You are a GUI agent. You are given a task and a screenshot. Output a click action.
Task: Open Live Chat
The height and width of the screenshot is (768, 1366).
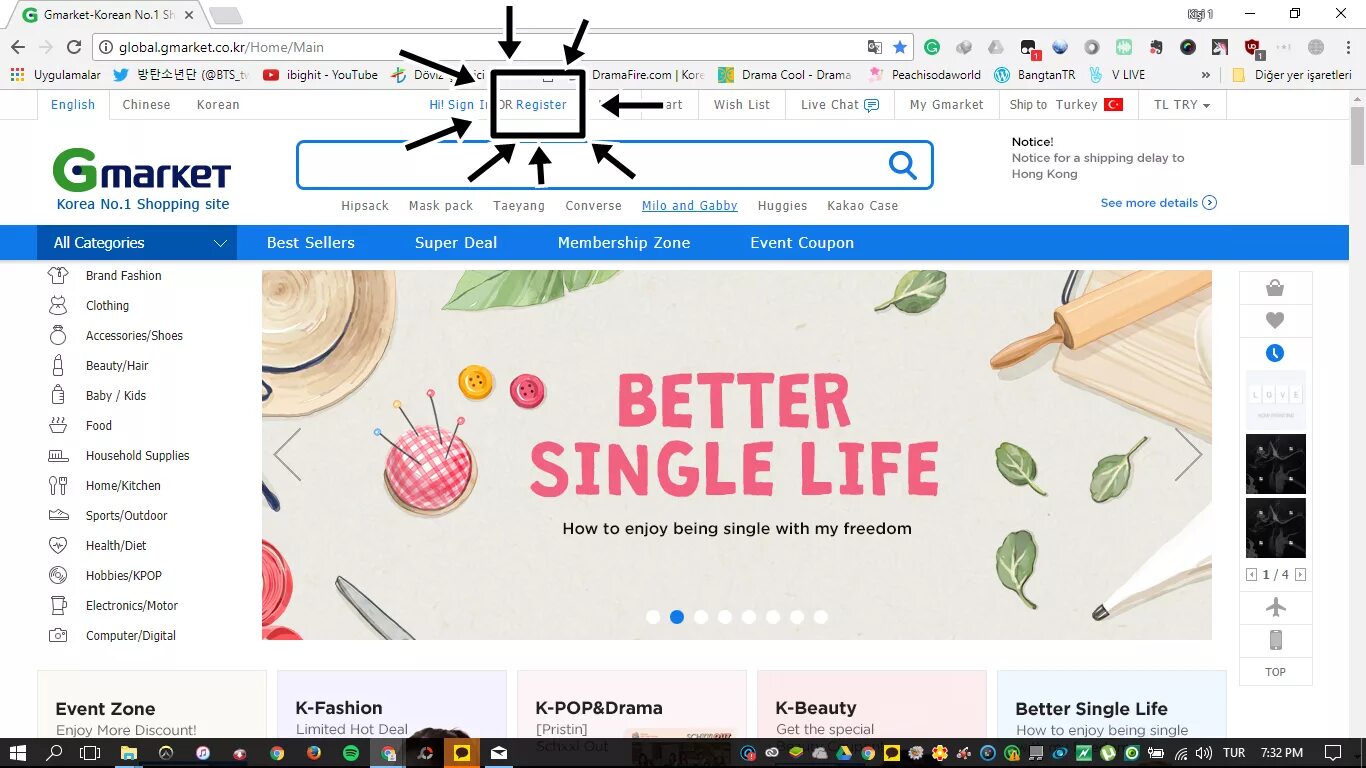click(x=840, y=104)
